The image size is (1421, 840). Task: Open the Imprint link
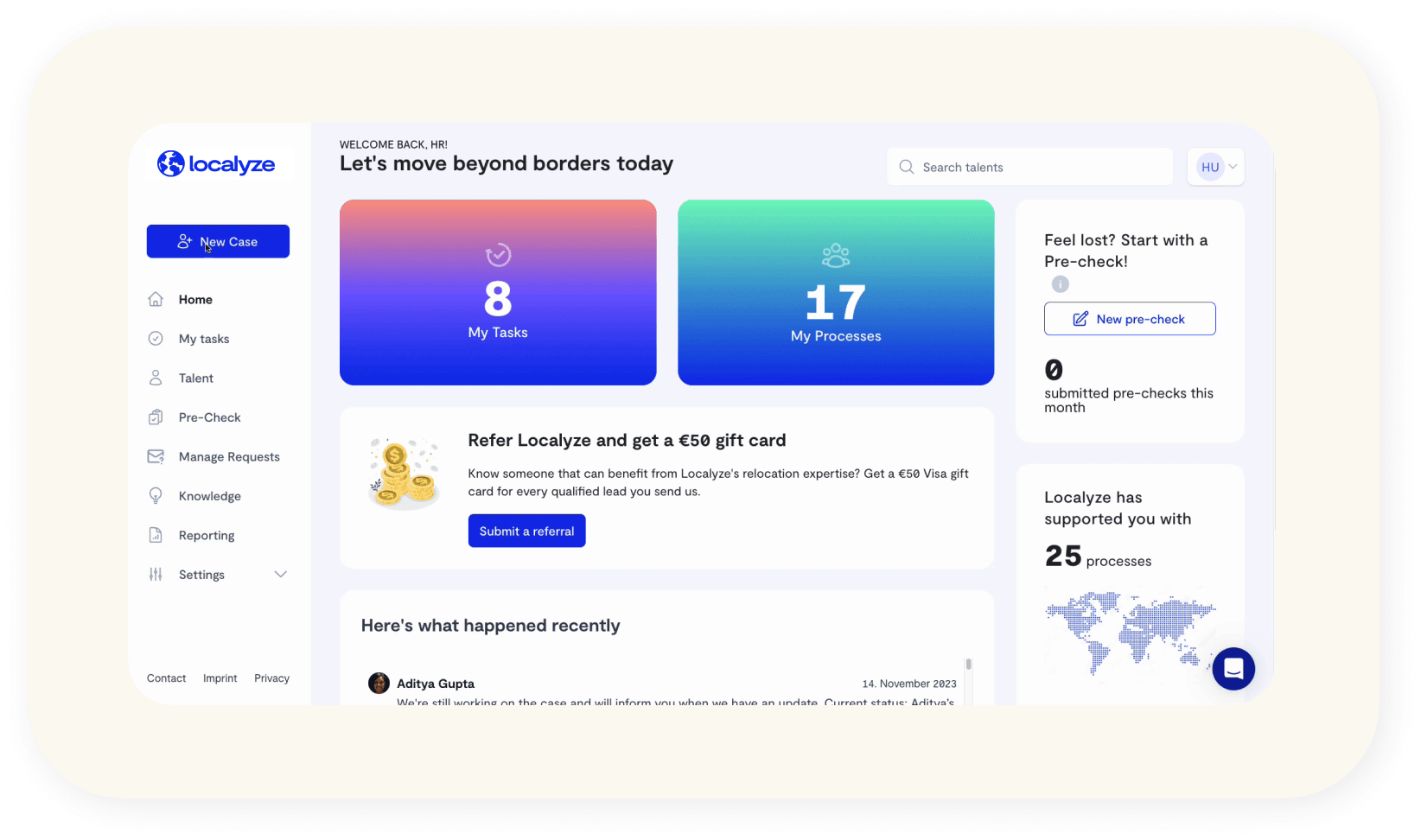(x=220, y=678)
